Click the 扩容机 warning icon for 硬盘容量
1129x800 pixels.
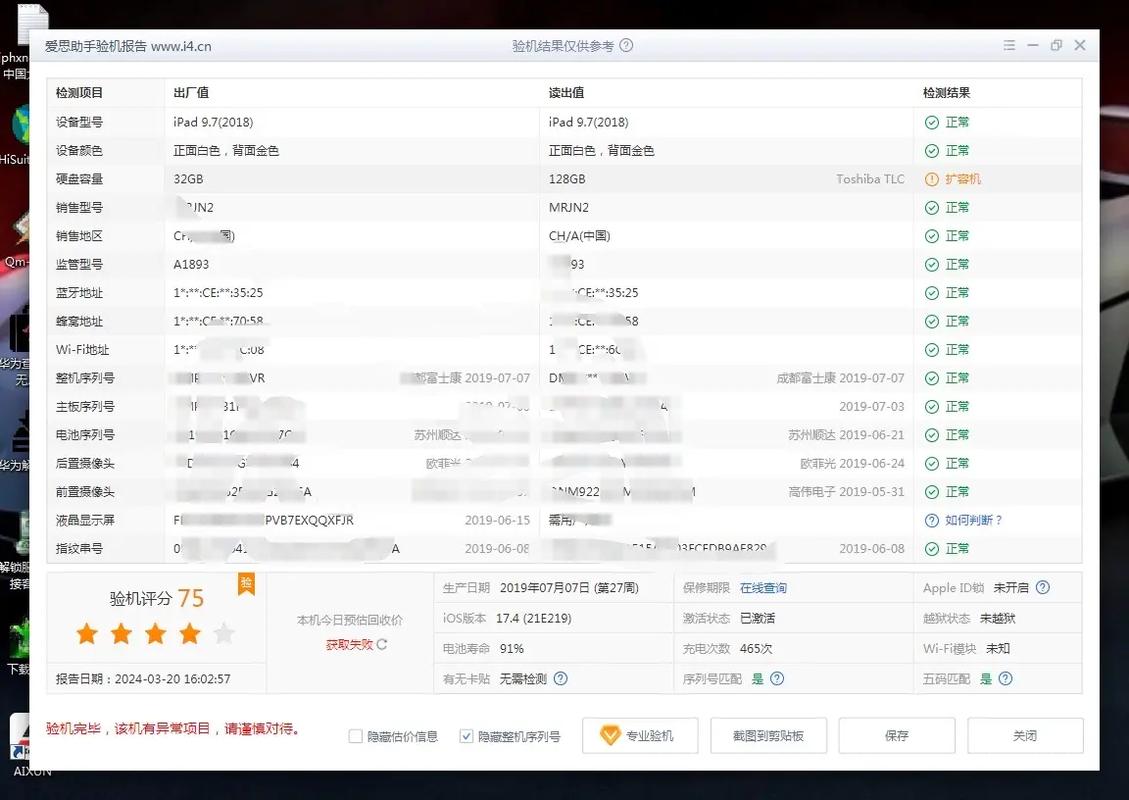pyautogui.click(x=931, y=178)
